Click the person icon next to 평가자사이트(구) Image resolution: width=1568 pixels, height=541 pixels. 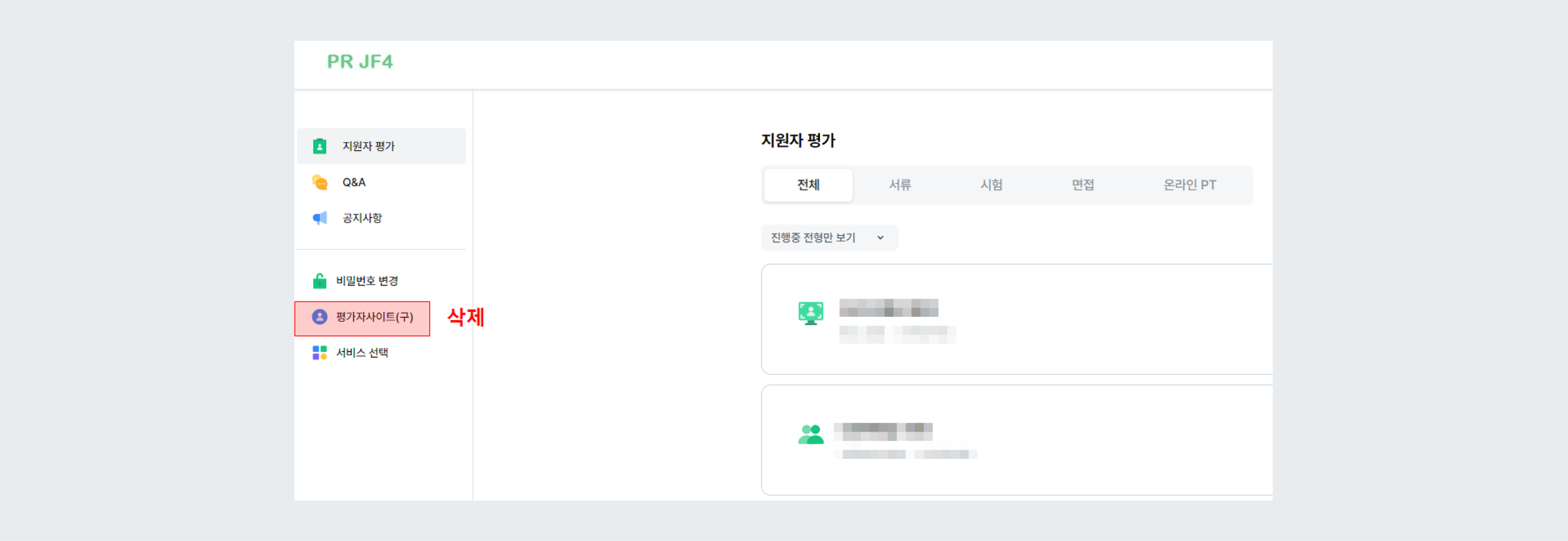(319, 318)
